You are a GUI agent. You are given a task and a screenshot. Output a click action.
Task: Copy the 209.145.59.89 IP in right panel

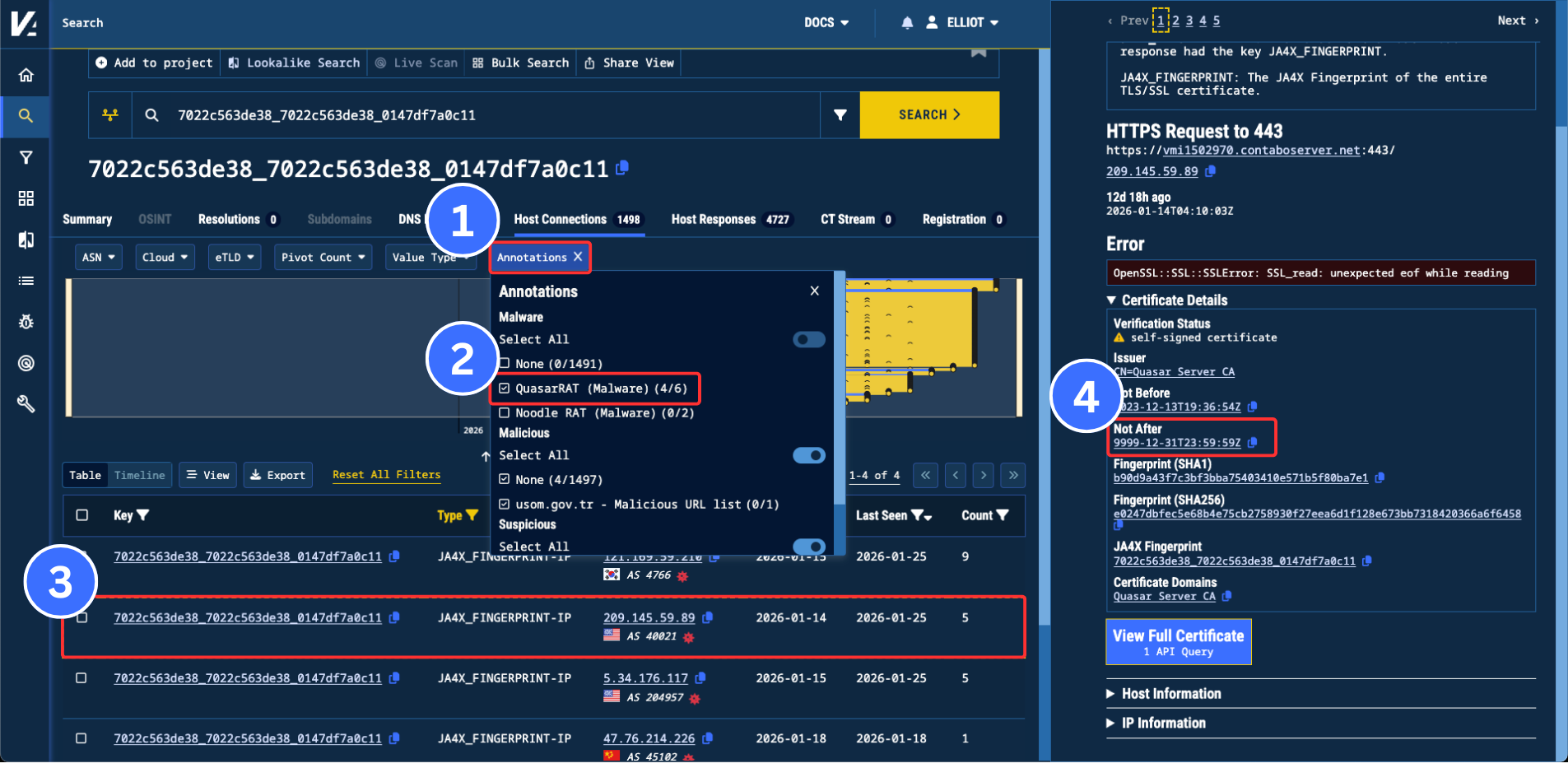pyautogui.click(x=1210, y=171)
